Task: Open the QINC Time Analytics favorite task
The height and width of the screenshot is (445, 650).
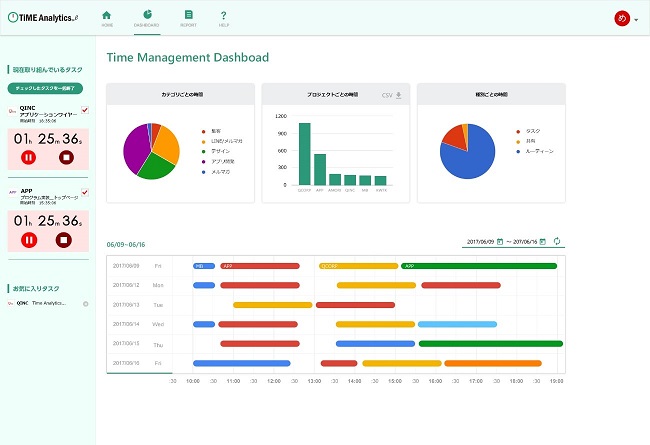Action: [41, 303]
